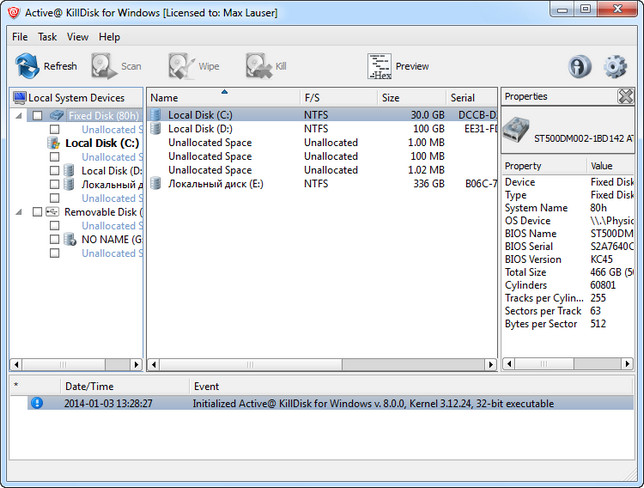
Task: Select the Initialized KillDisk event log entry
Action: (x=331, y=403)
